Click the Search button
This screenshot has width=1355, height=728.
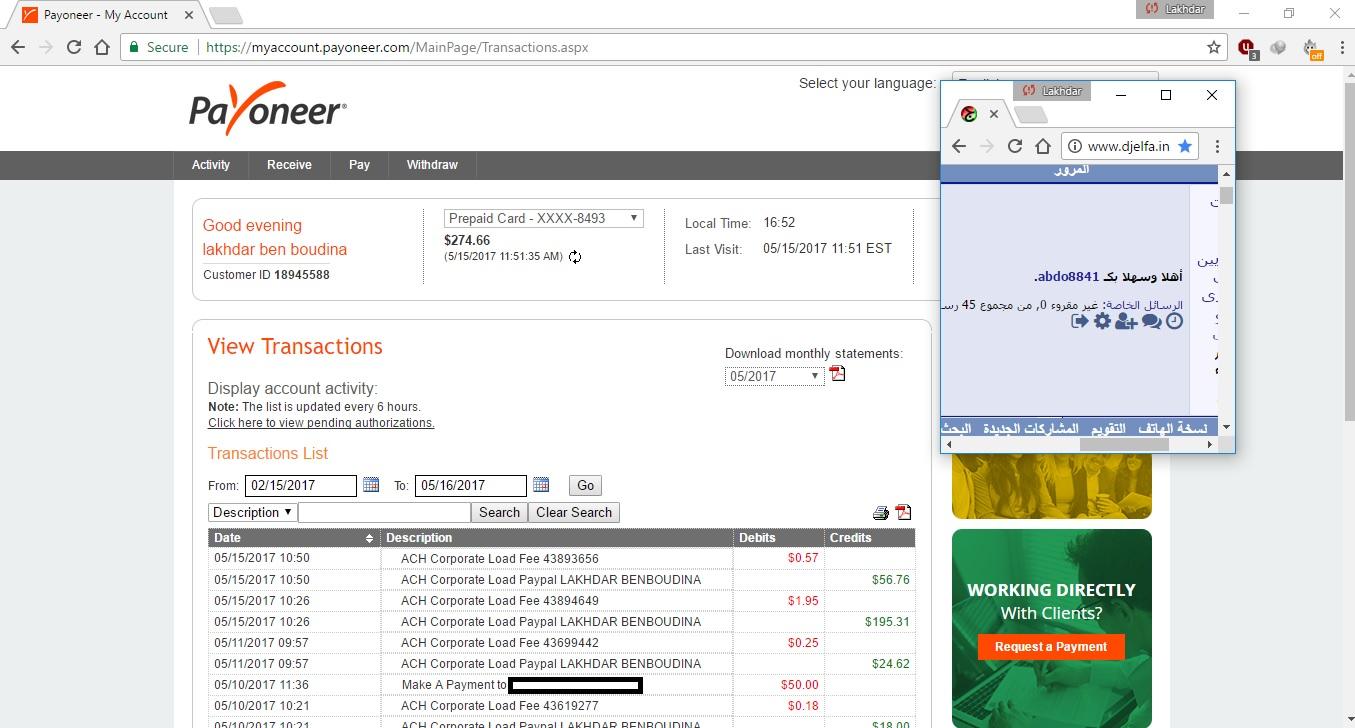tap(499, 512)
